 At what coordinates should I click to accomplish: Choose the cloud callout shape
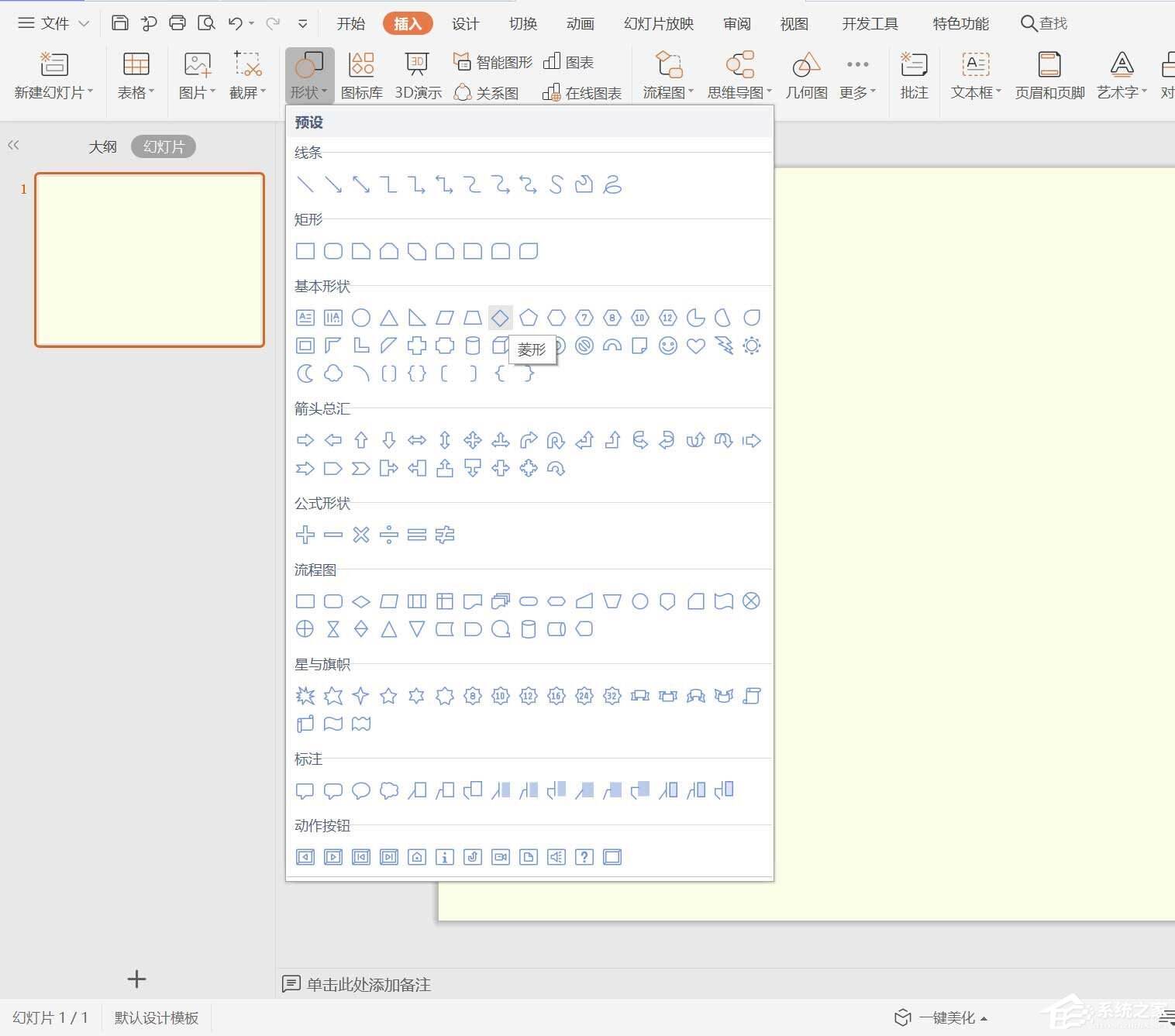389,790
